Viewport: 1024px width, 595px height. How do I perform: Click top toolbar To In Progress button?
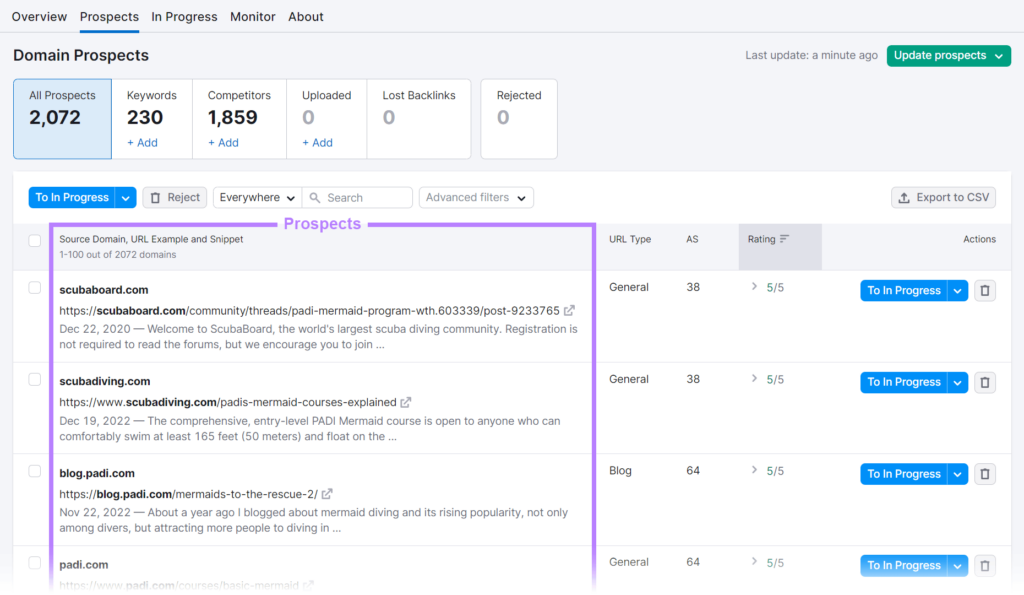point(72,197)
